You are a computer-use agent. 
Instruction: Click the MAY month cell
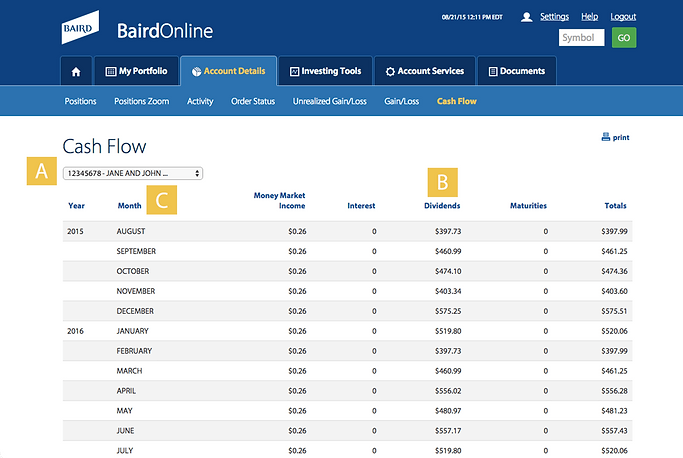(124, 411)
